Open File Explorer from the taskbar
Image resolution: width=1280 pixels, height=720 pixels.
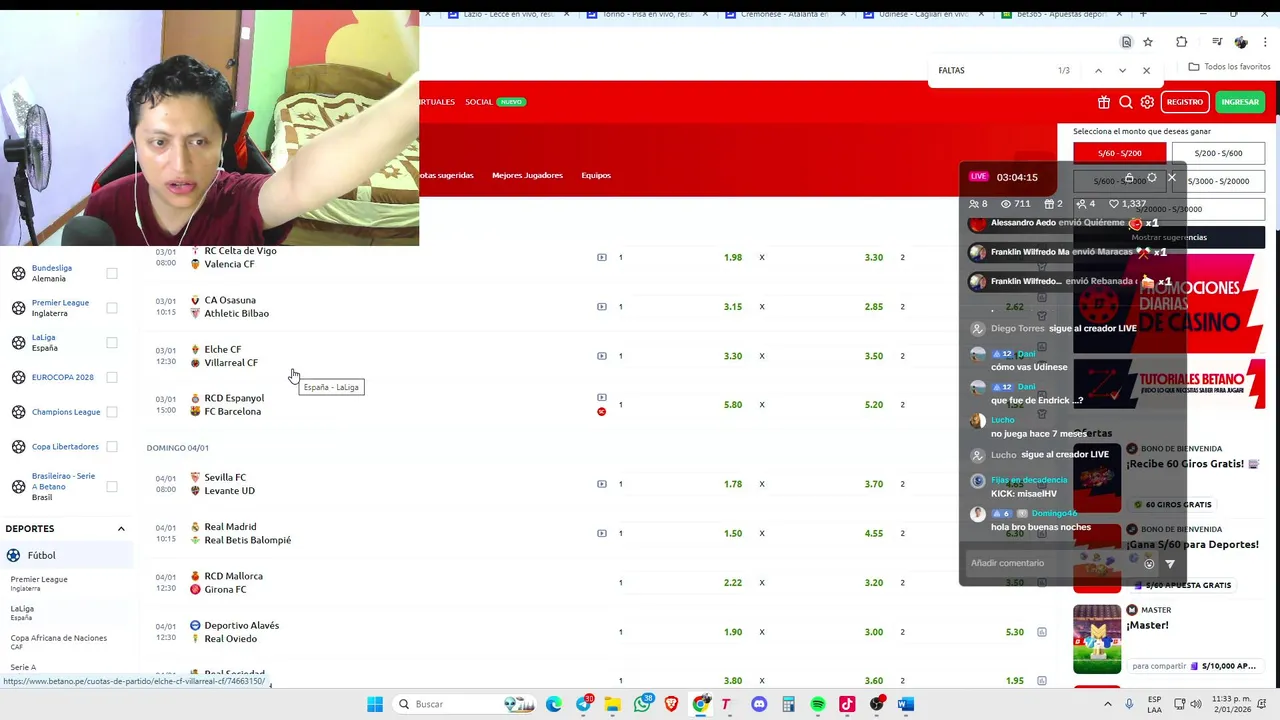(612, 704)
